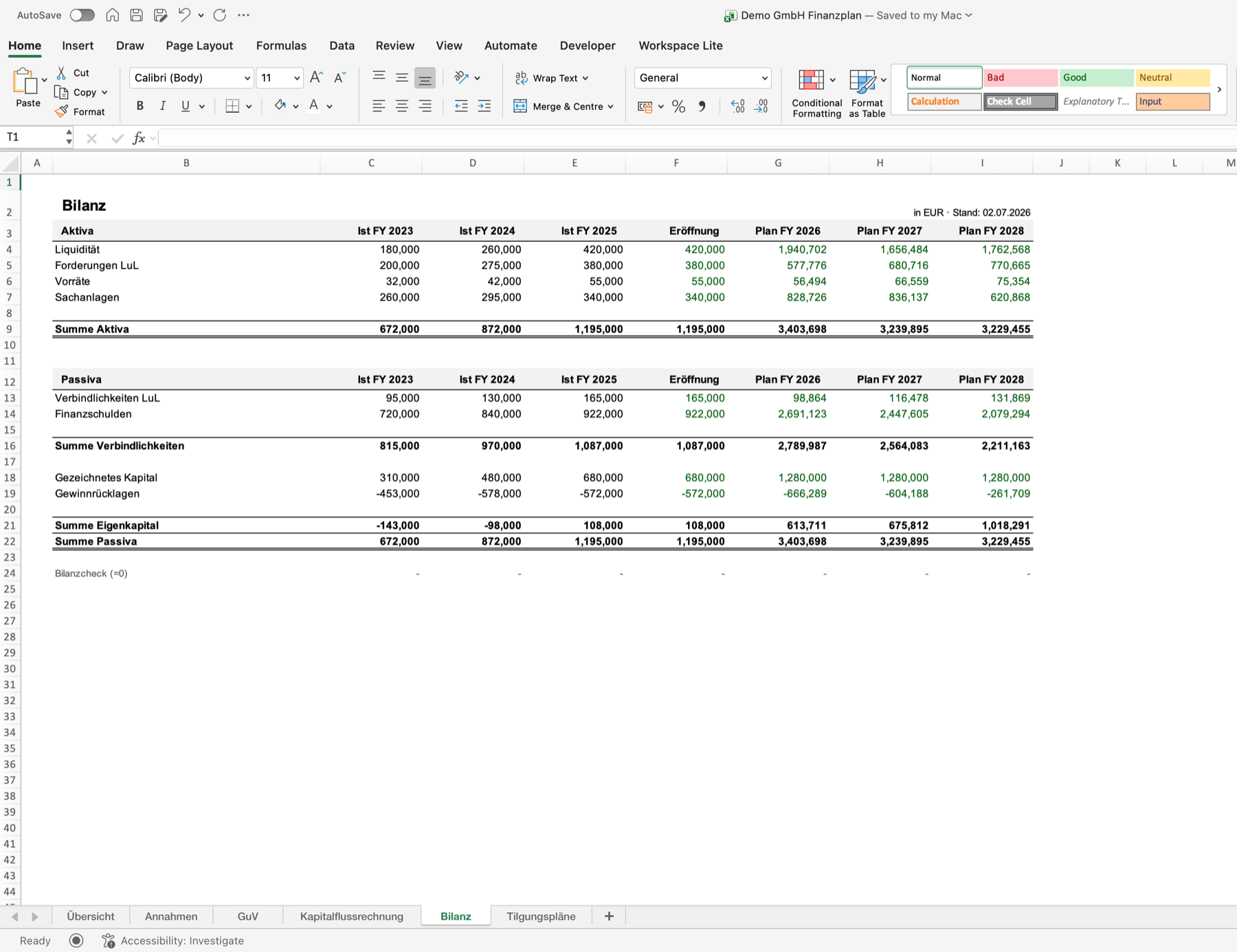Toggle Underline formatting
The width and height of the screenshot is (1237, 952).
[185, 106]
